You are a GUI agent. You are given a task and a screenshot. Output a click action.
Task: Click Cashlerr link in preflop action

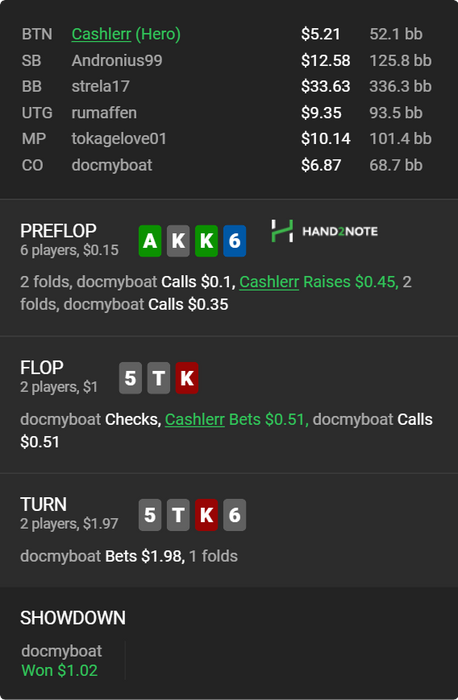tap(269, 282)
